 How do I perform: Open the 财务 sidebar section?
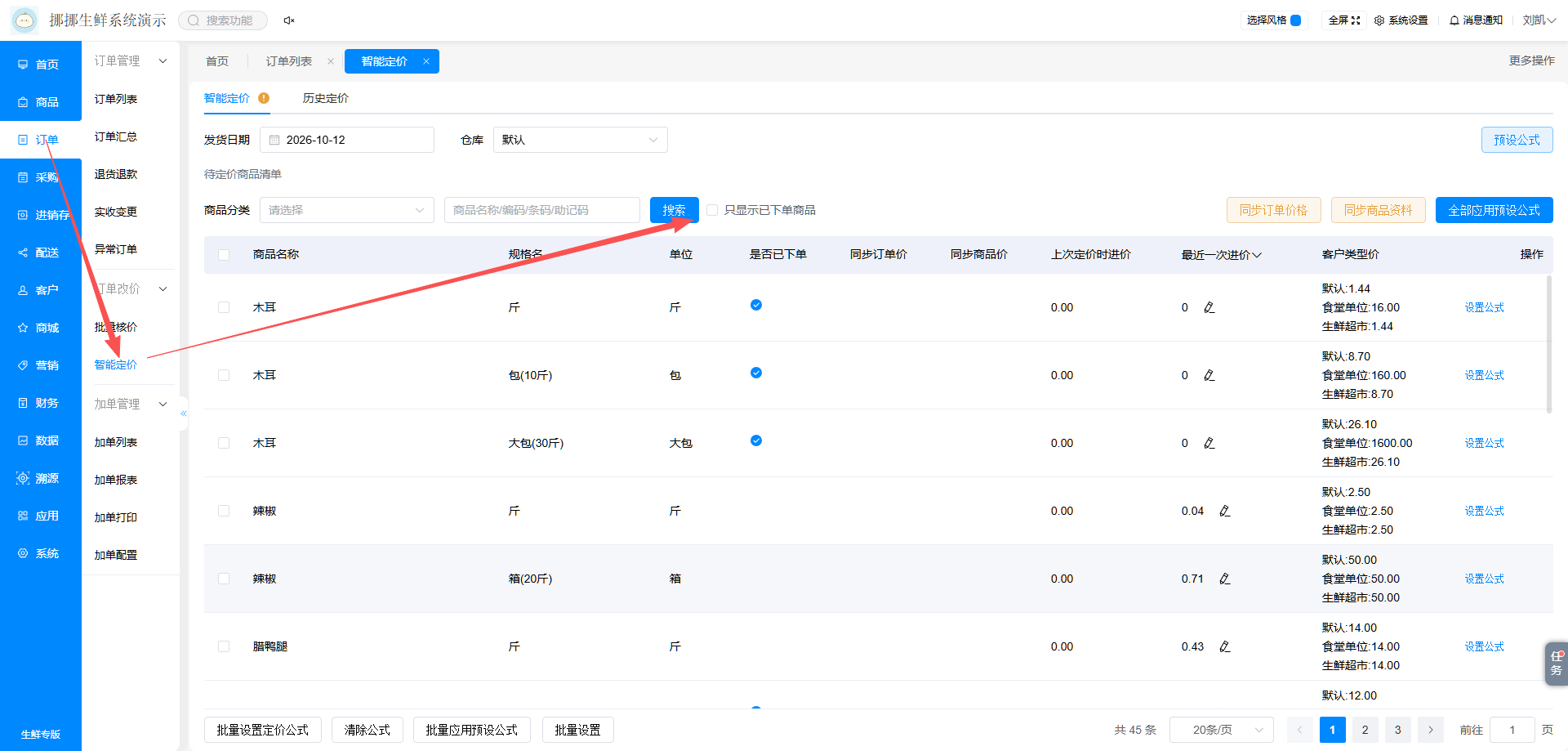[x=40, y=403]
